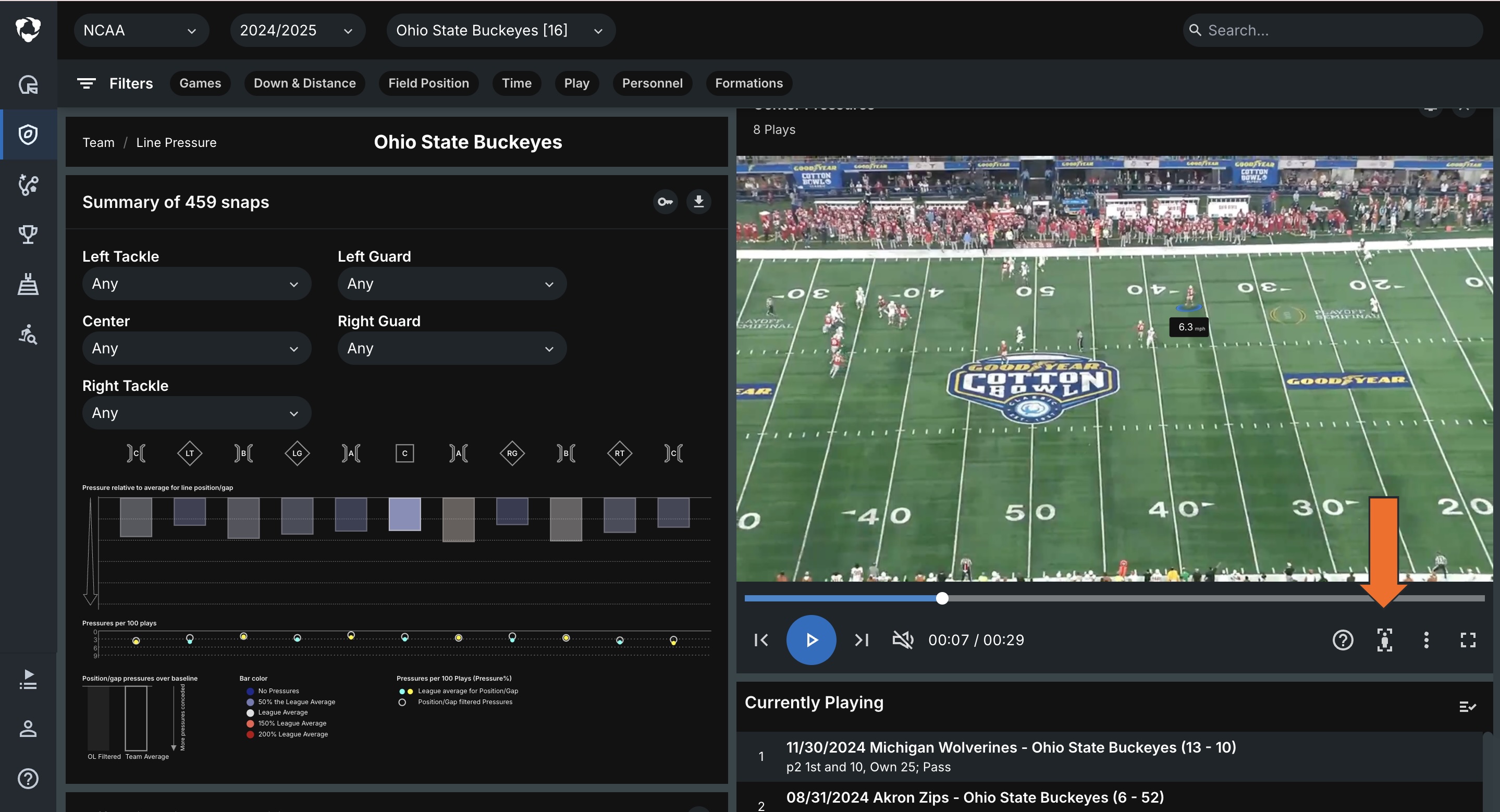The width and height of the screenshot is (1500, 812).
Task: Open video player help question icon
Action: point(1343,639)
